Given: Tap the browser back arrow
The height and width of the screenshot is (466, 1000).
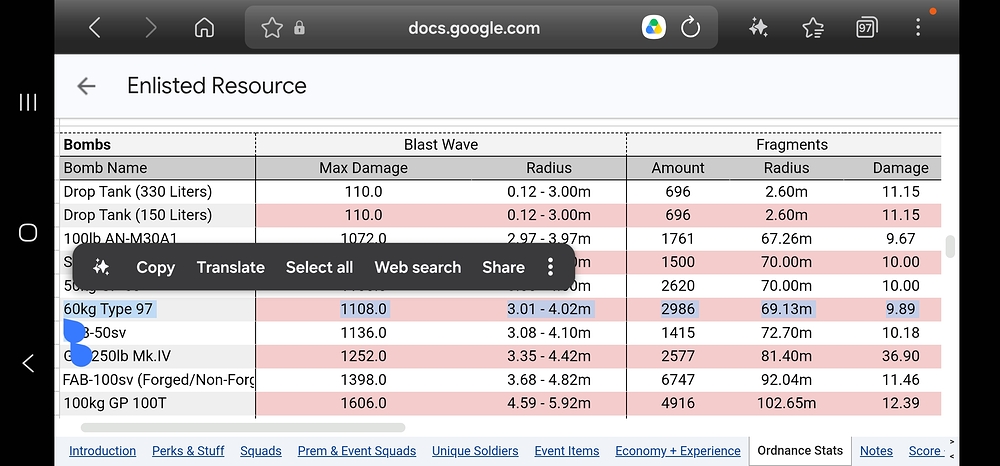Looking at the screenshot, I should point(94,27).
